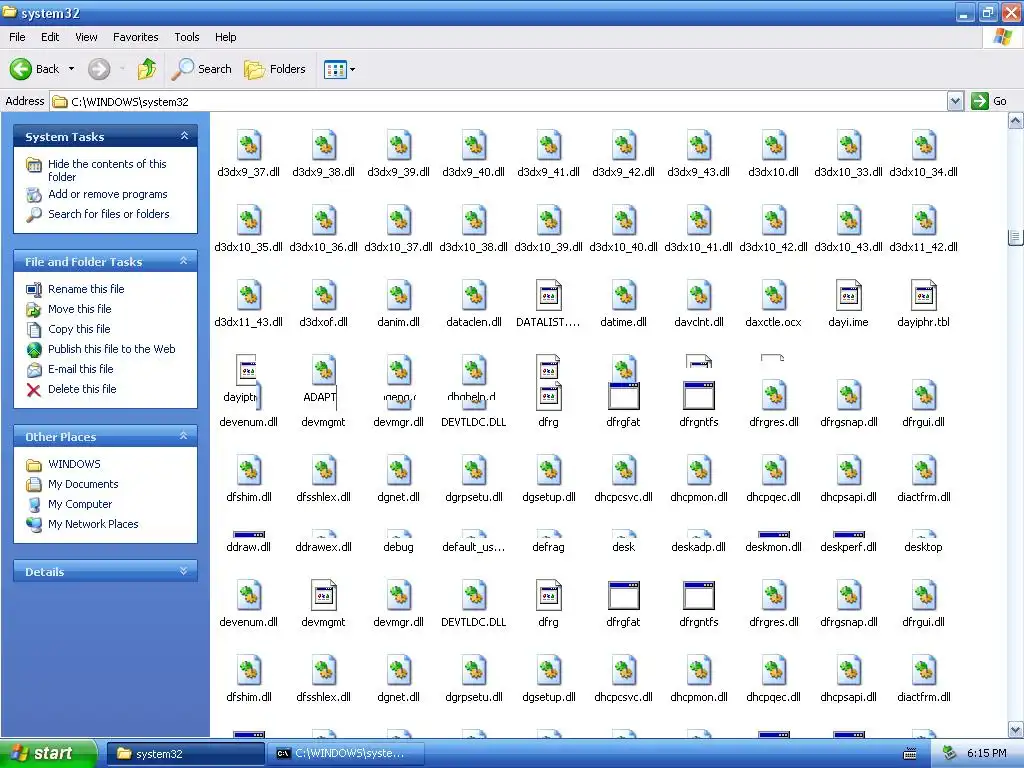
Task: Select the dgsetup.dll icon in lowest row
Action: (549, 670)
